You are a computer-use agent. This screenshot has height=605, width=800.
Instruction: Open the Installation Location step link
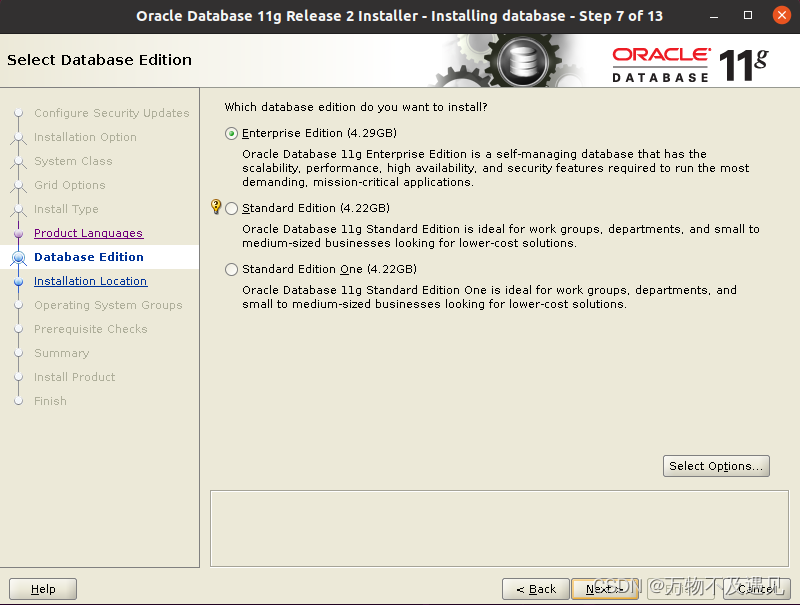point(90,281)
